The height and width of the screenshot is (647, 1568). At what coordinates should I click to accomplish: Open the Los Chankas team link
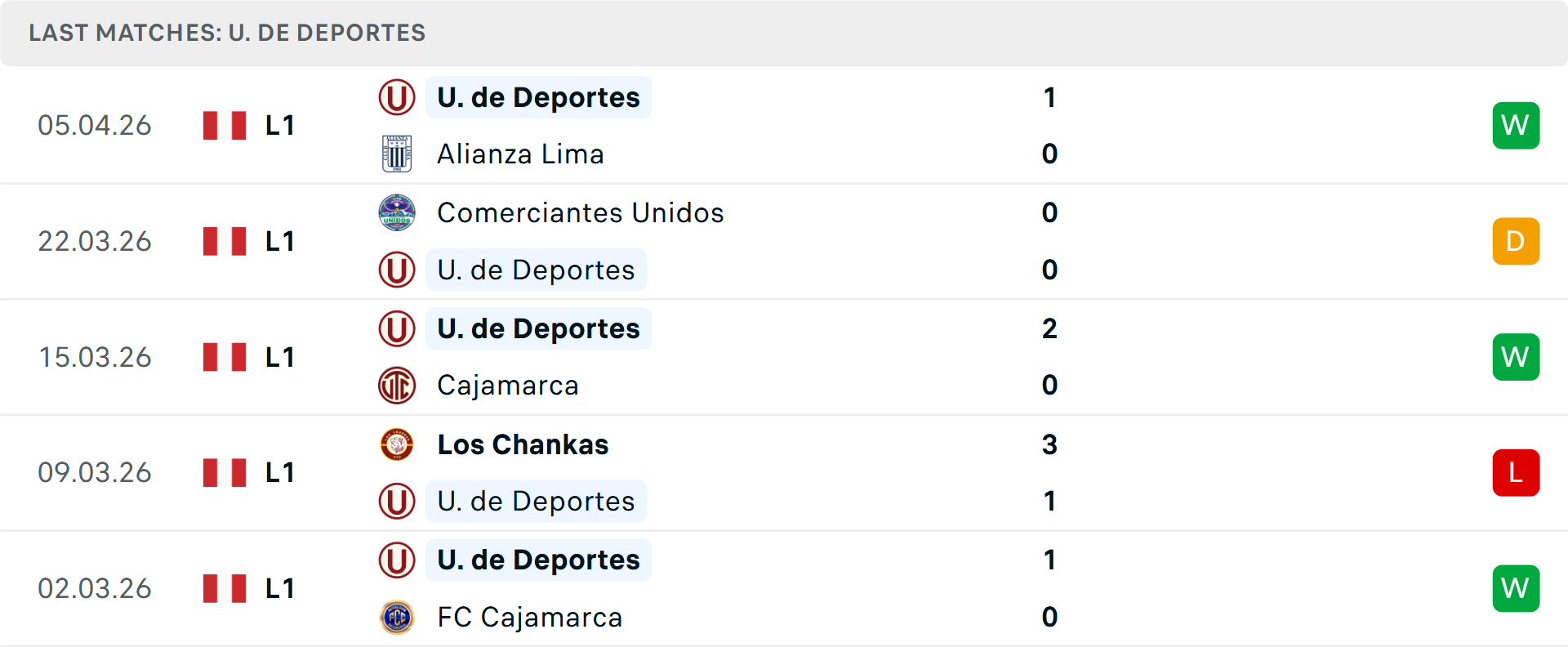pyautogui.click(x=523, y=444)
